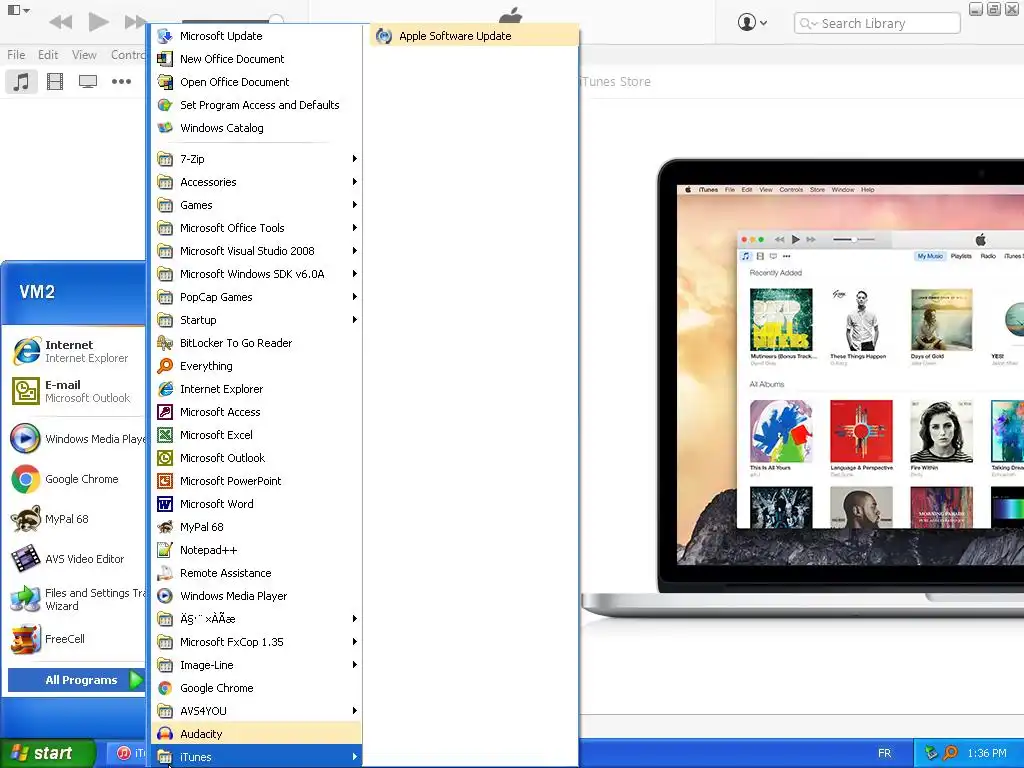Run Apple Software Update
The height and width of the screenshot is (768, 1024).
474,36
